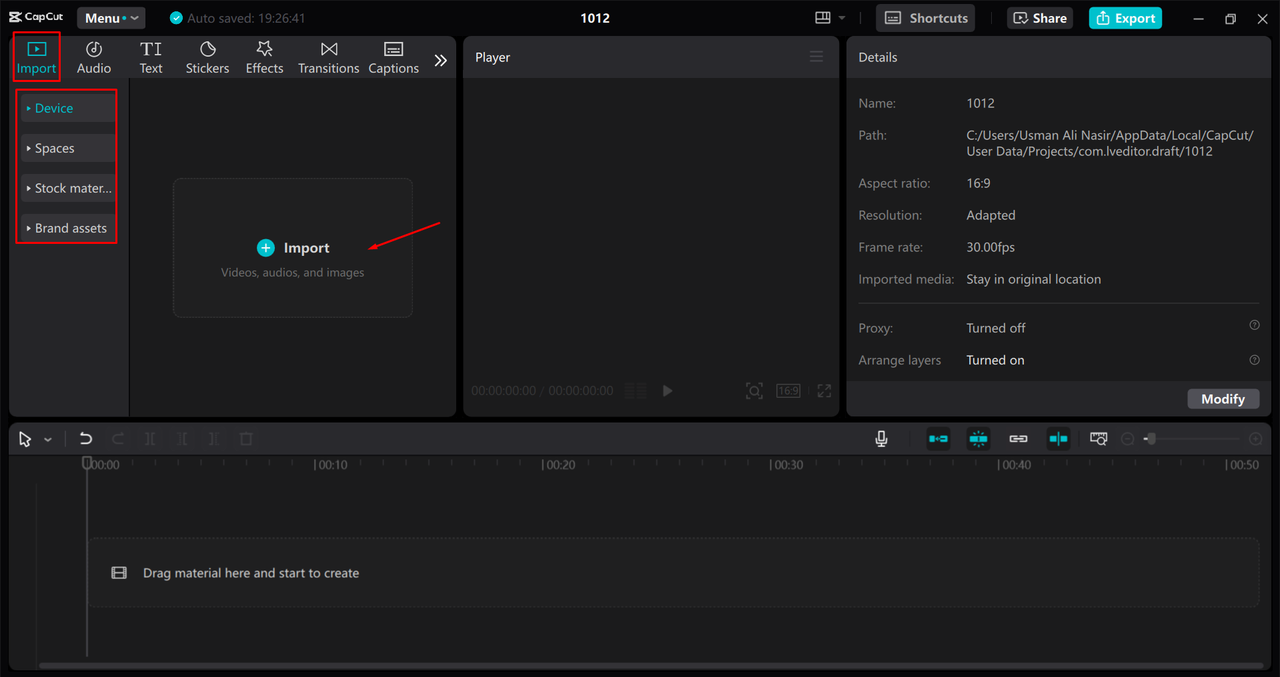This screenshot has width=1280, height=677.
Task: Open the Captions tab
Action: coord(394,57)
